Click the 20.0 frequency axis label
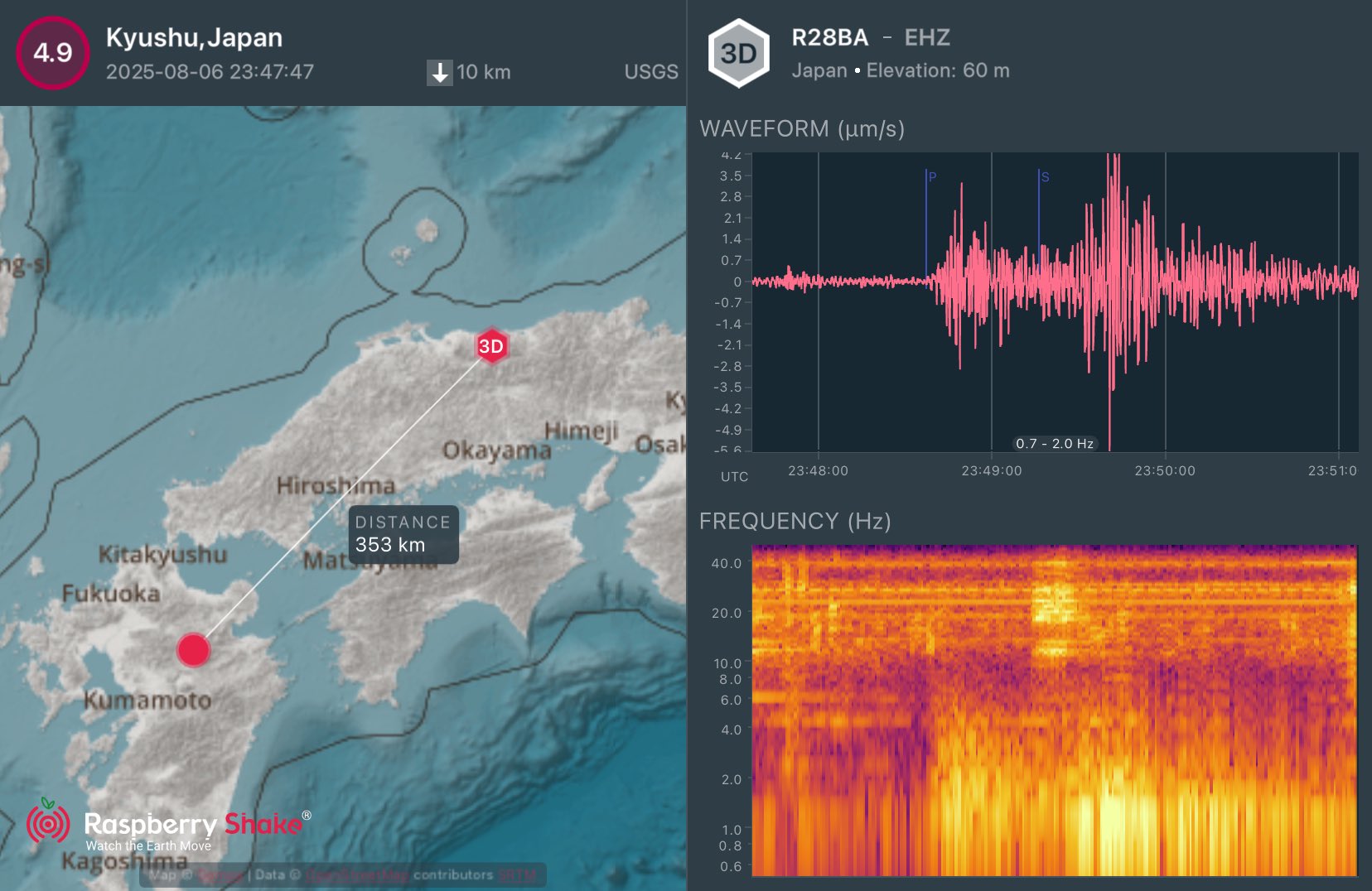This screenshot has height=891, width=1372. pos(727,613)
